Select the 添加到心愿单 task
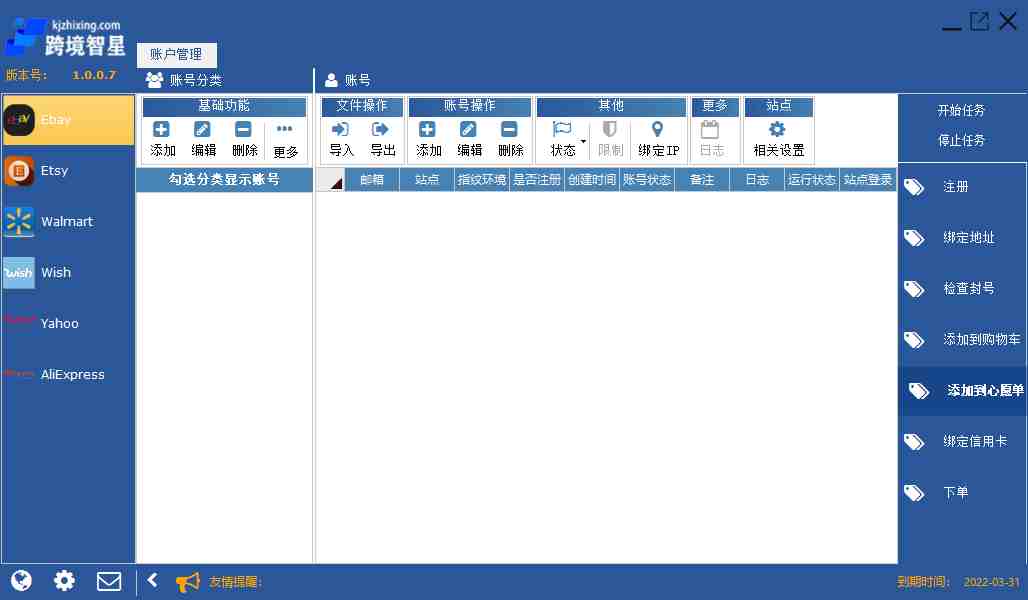The image size is (1028, 600). (x=962, y=391)
